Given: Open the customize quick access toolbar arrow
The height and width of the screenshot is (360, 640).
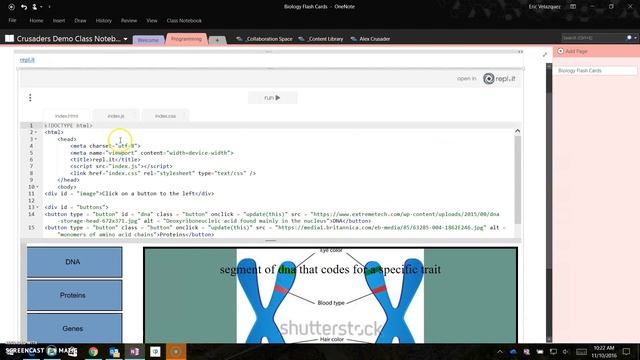Looking at the screenshot, I should click(49, 7).
